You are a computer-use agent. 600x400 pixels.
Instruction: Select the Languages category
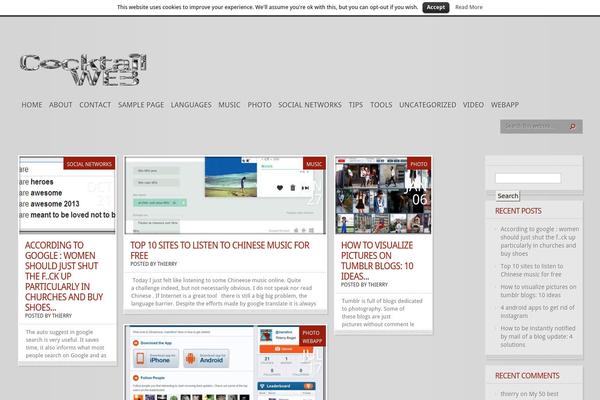click(191, 105)
